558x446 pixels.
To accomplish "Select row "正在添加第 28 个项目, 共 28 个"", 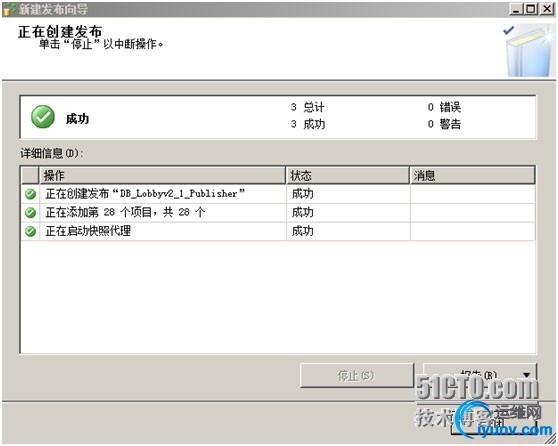I will pos(278,212).
